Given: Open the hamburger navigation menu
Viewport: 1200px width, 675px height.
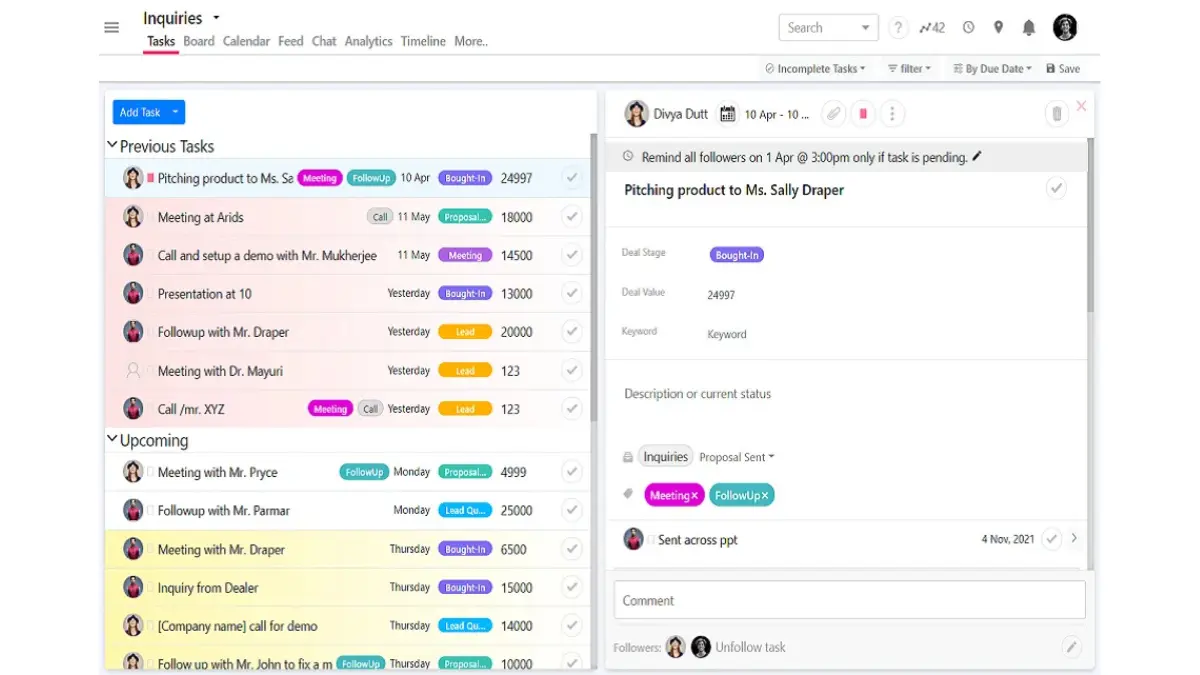Looking at the screenshot, I should [x=112, y=27].
